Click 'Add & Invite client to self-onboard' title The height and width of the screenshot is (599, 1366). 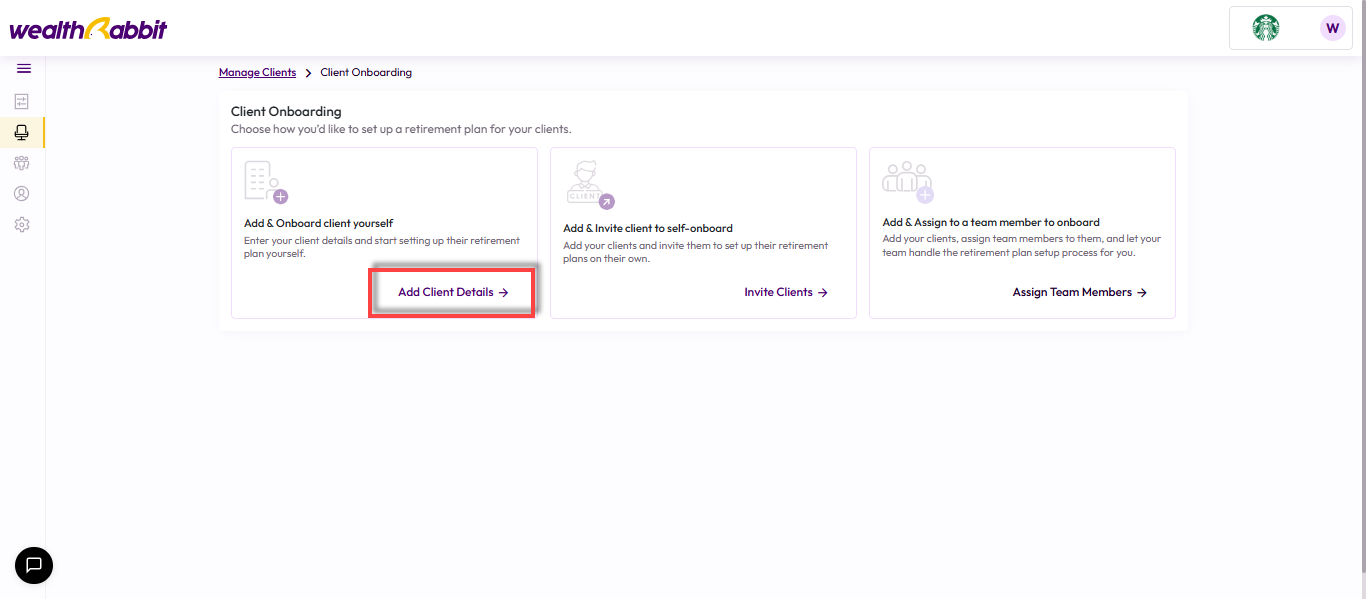tap(648, 228)
